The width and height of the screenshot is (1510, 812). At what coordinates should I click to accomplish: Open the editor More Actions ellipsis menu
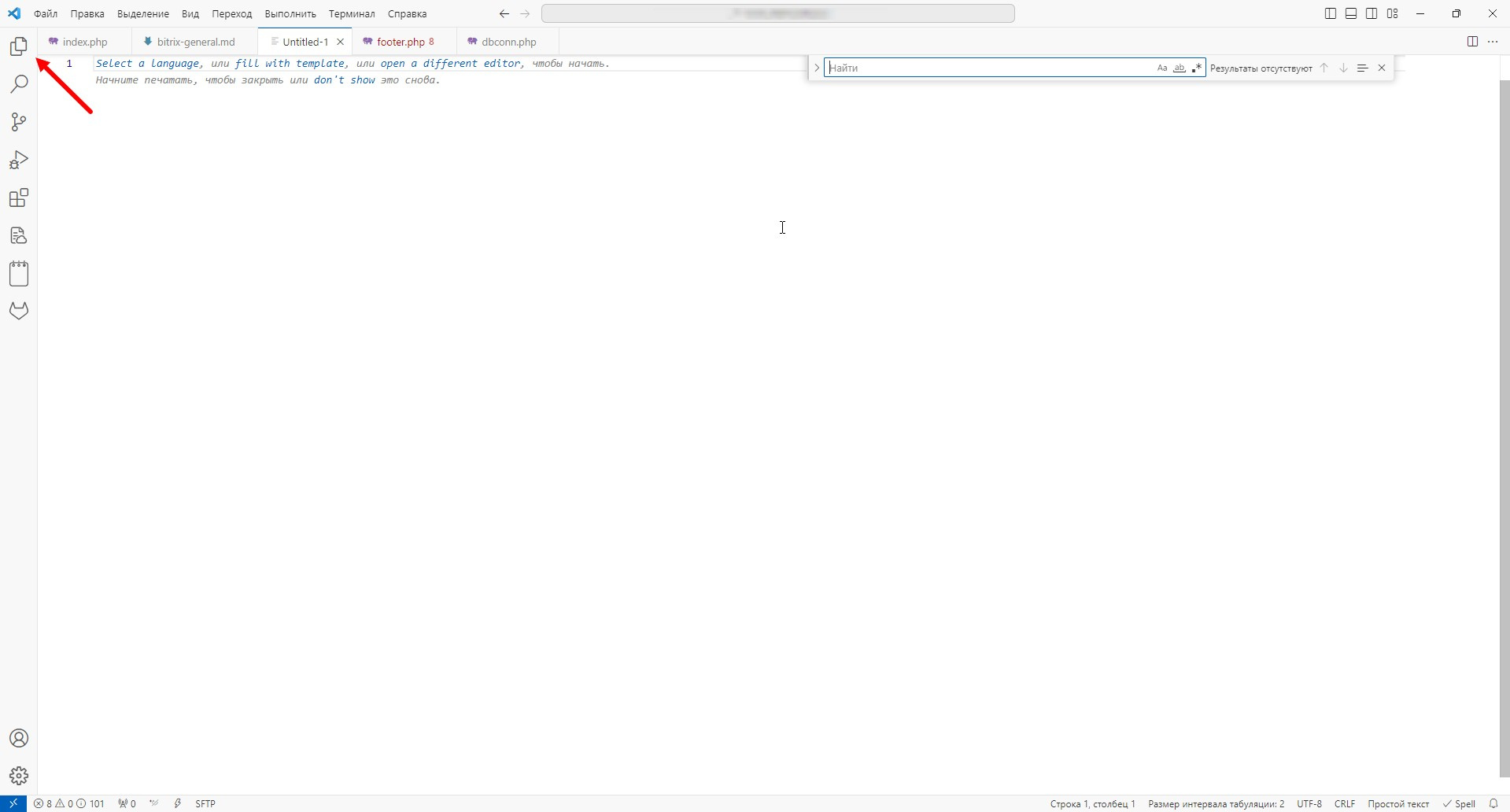[x=1493, y=42]
